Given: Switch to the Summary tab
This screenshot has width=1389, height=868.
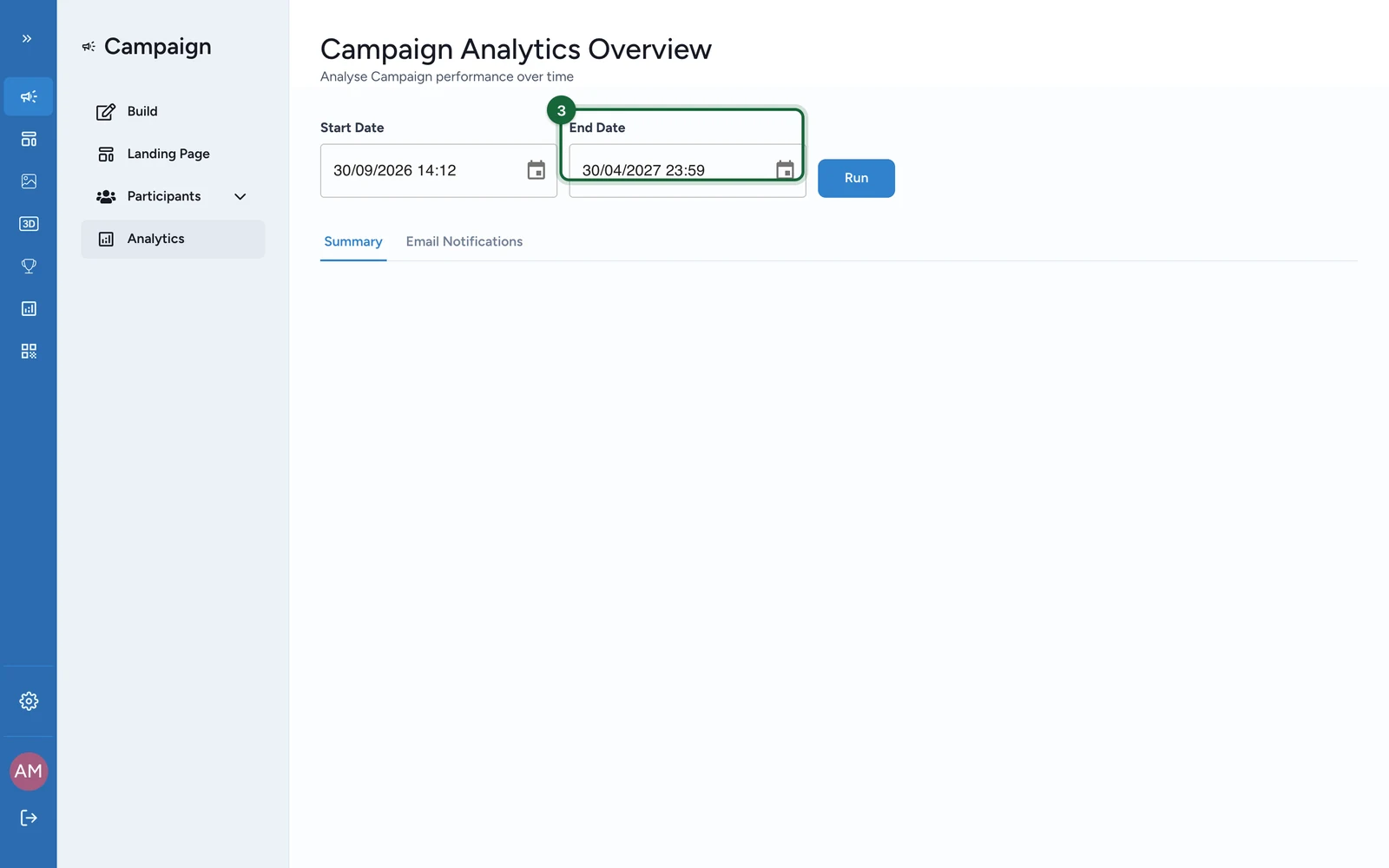Looking at the screenshot, I should pyautogui.click(x=353, y=241).
